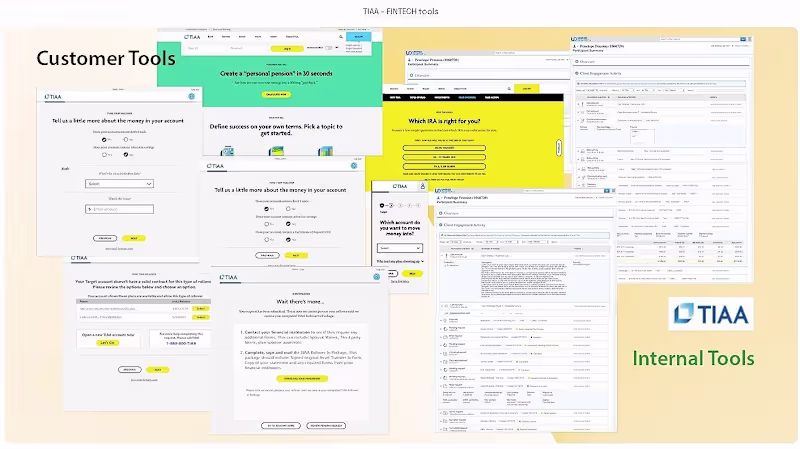
Task: Click Next button in middle three-question form
Action: (296, 255)
